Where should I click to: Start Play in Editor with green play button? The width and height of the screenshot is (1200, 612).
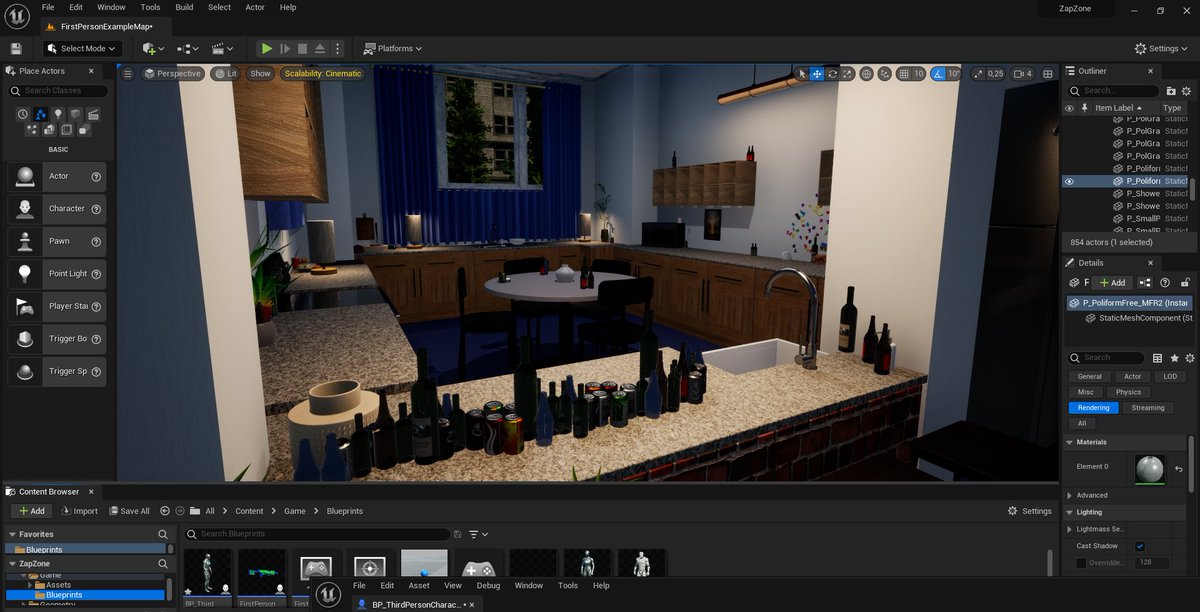coord(266,48)
